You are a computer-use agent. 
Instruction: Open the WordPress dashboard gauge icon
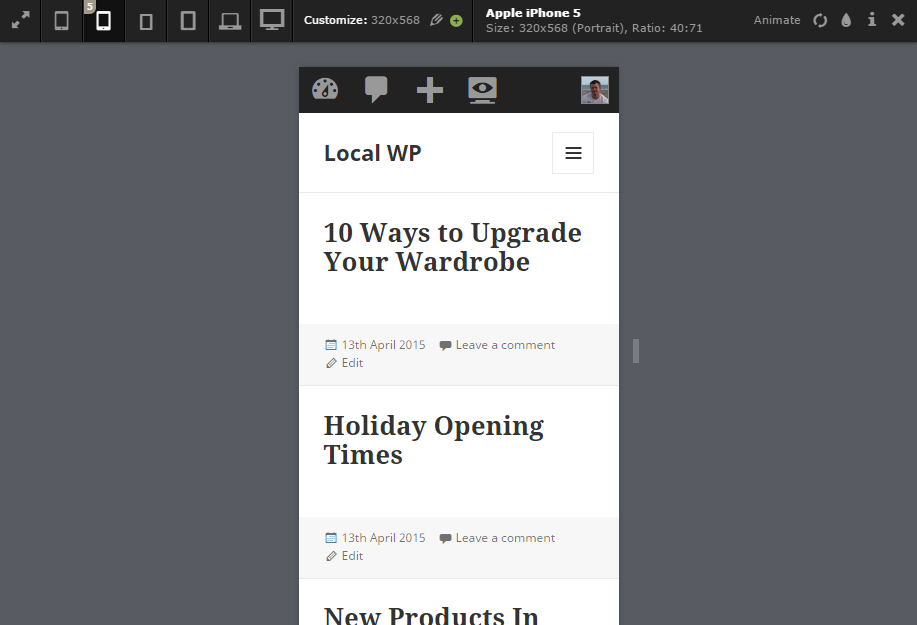tap(325, 89)
